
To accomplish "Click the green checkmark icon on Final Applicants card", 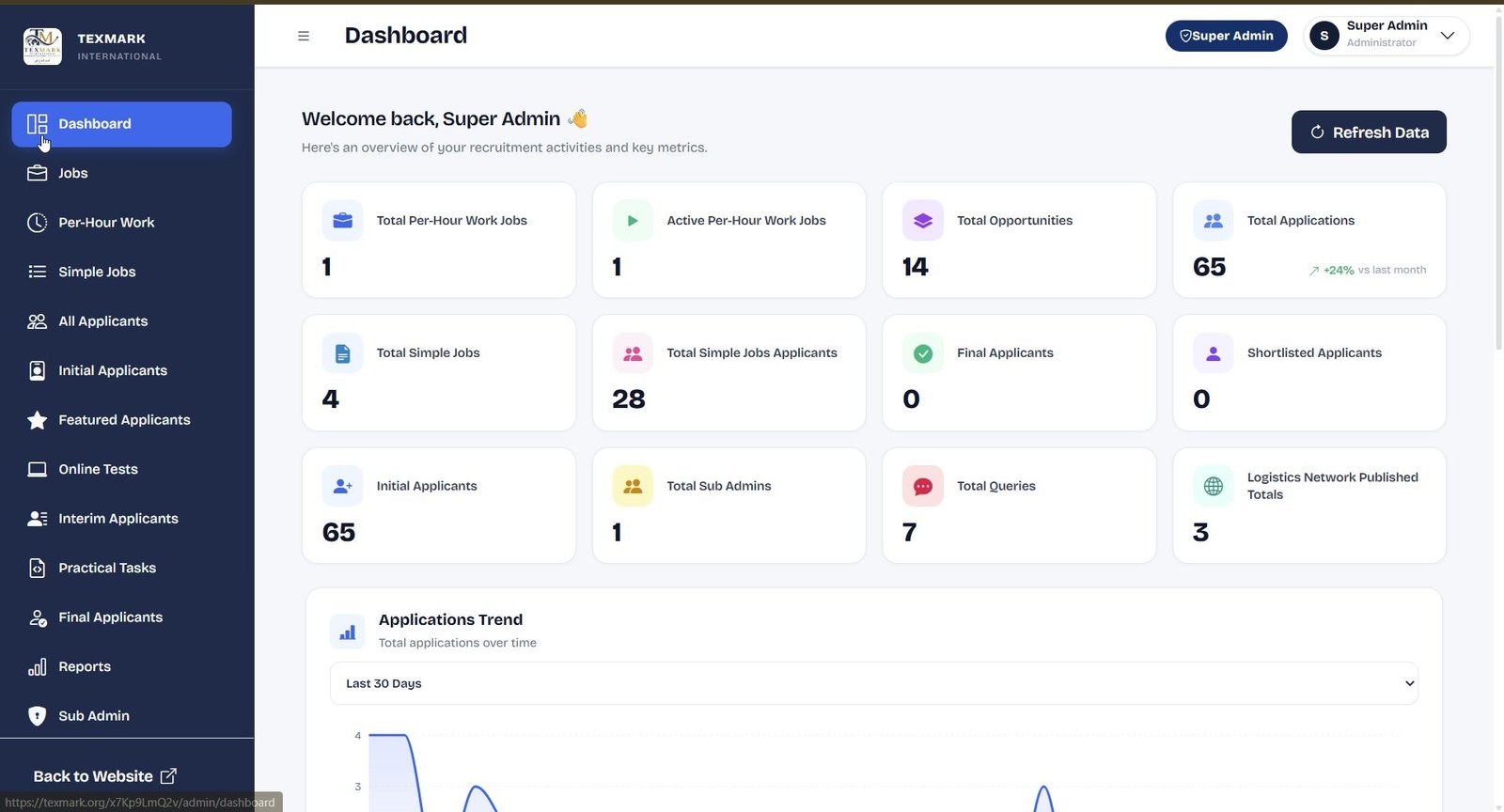I will 923,353.
